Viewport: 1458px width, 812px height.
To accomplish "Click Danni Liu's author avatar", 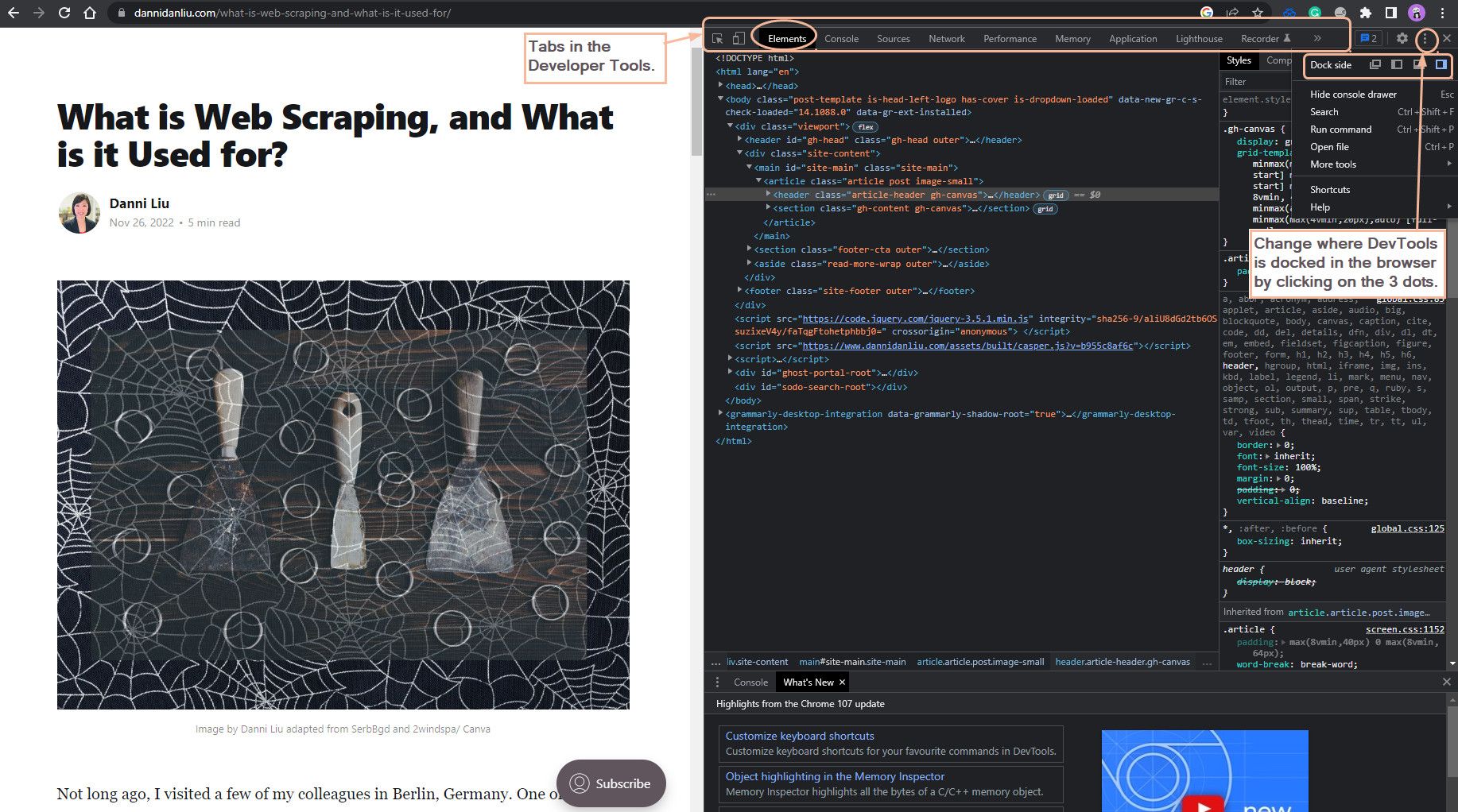I will pos(79,213).
